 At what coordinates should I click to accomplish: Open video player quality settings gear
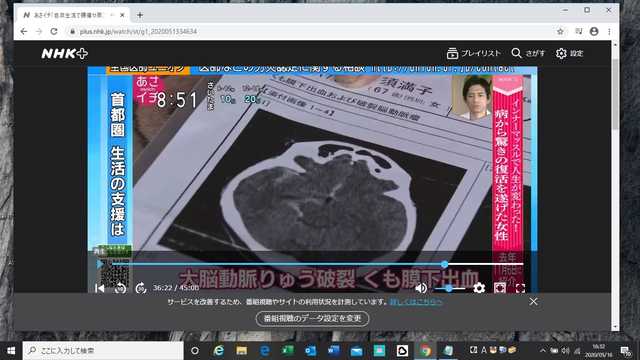[x=479, y=288]
